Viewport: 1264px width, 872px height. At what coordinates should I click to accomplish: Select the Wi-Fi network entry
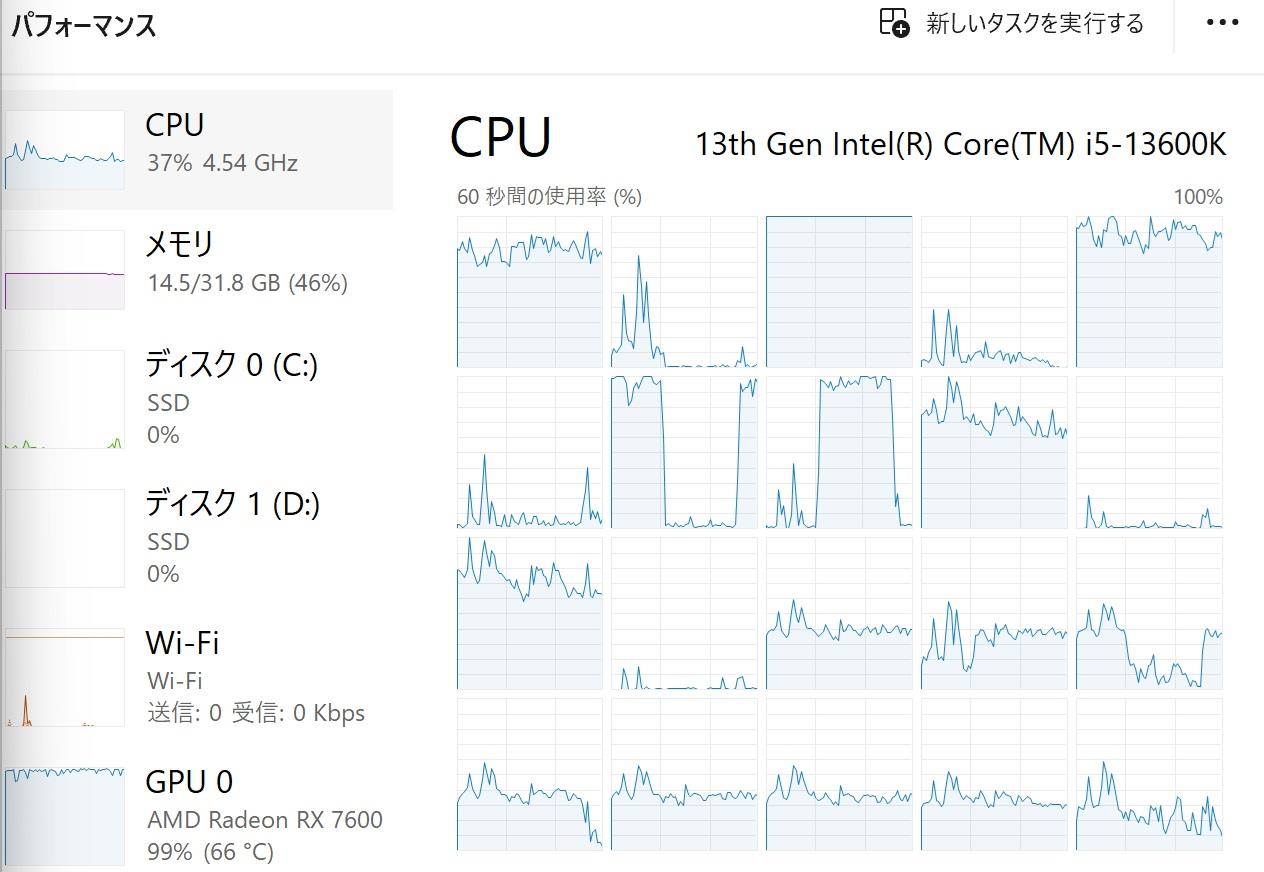point(198,677)
